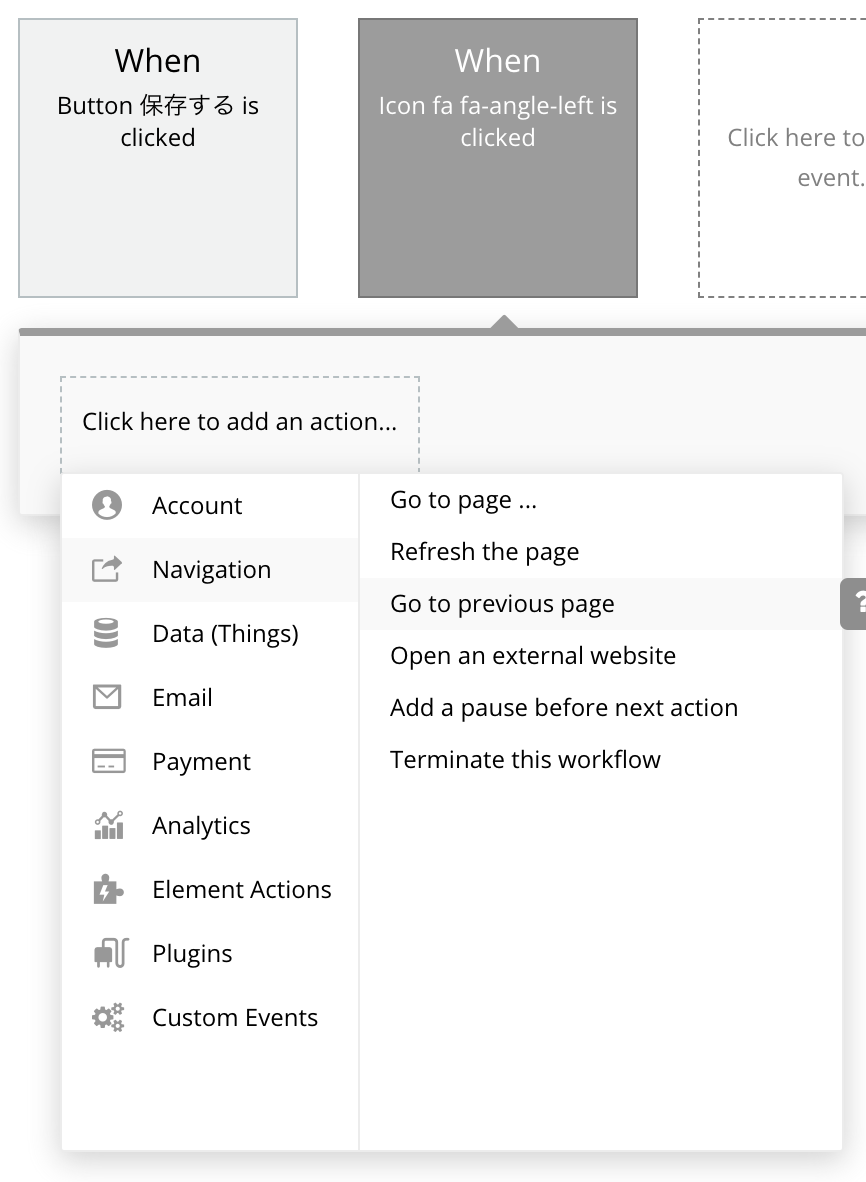This screenshot has width=866, height=1182.
Task: Pick "Go to previous page" action
Action: [502, 604]
